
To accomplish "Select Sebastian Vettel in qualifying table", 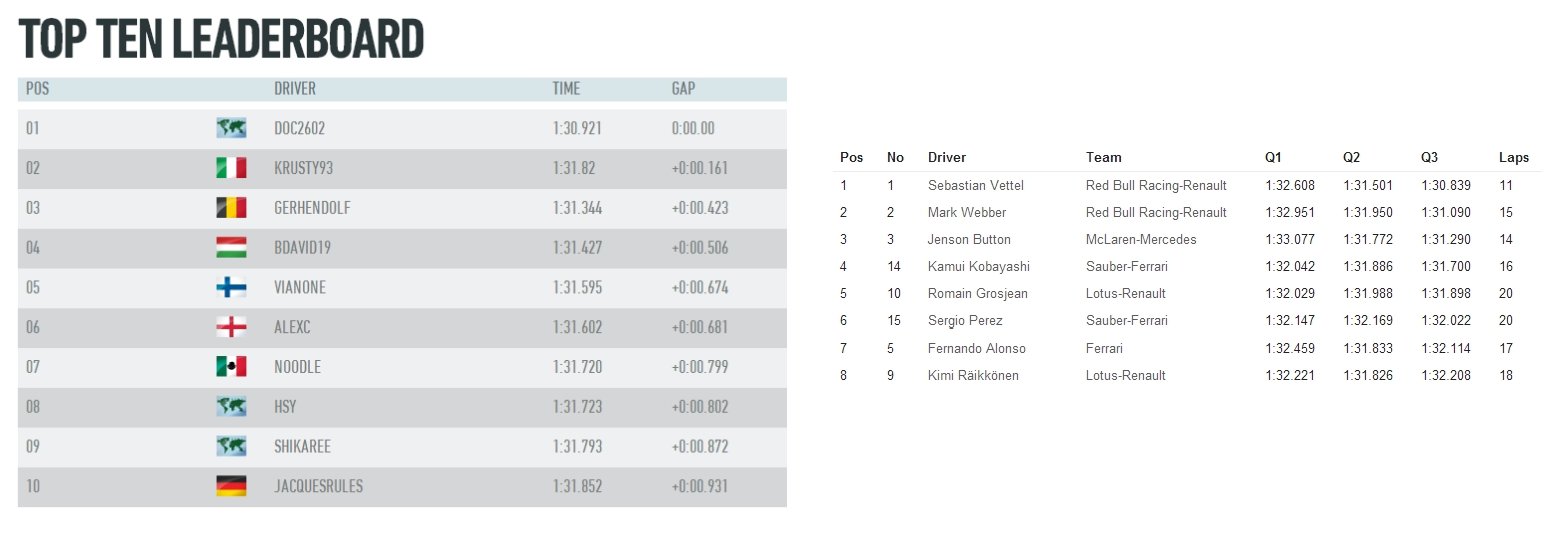I will tap(975, 186).
